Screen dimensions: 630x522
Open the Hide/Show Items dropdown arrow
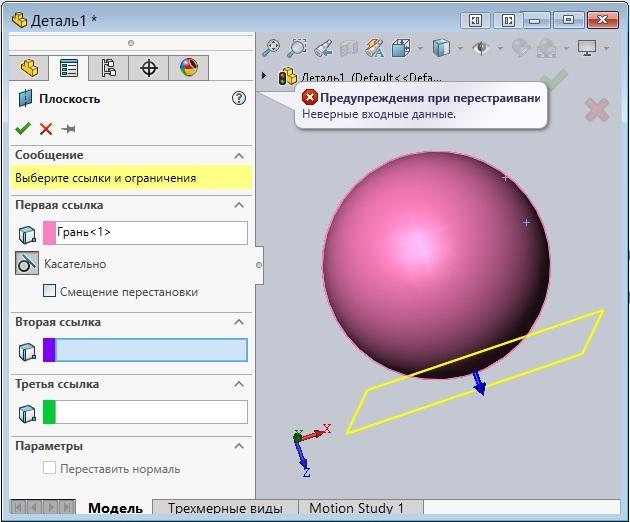500,49
